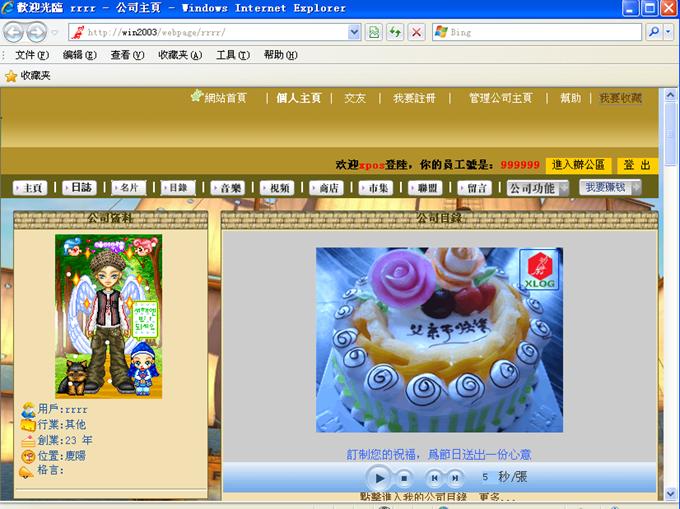Click the IE refresh page icon

click(395, 32)
